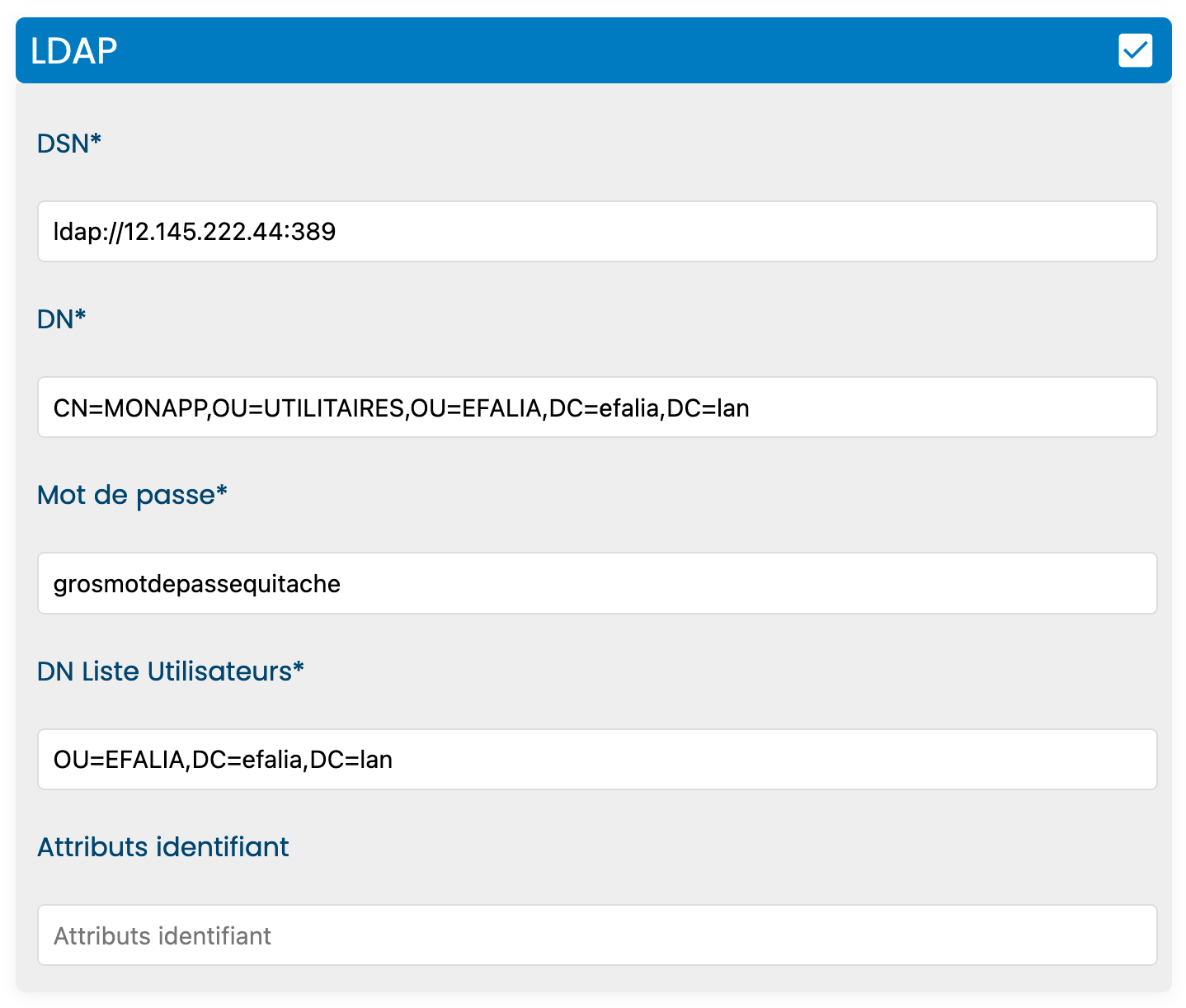1186x1008 pixels.
Task: Click the grosmotdepassequitache password text
Action: point(197,584)
